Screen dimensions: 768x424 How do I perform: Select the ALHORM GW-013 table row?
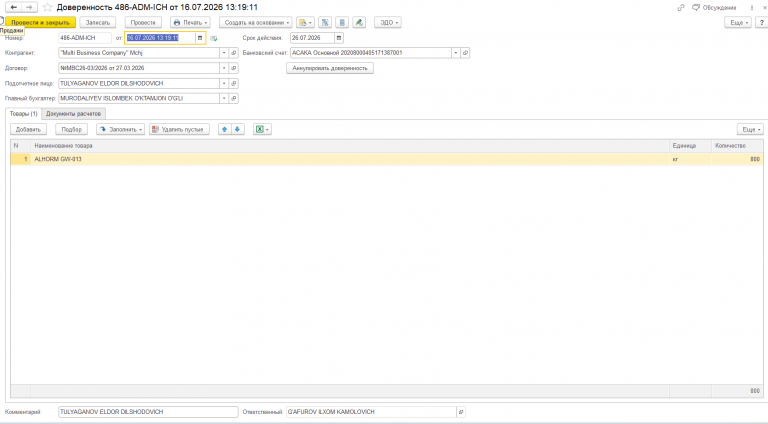tap(386, 159)
